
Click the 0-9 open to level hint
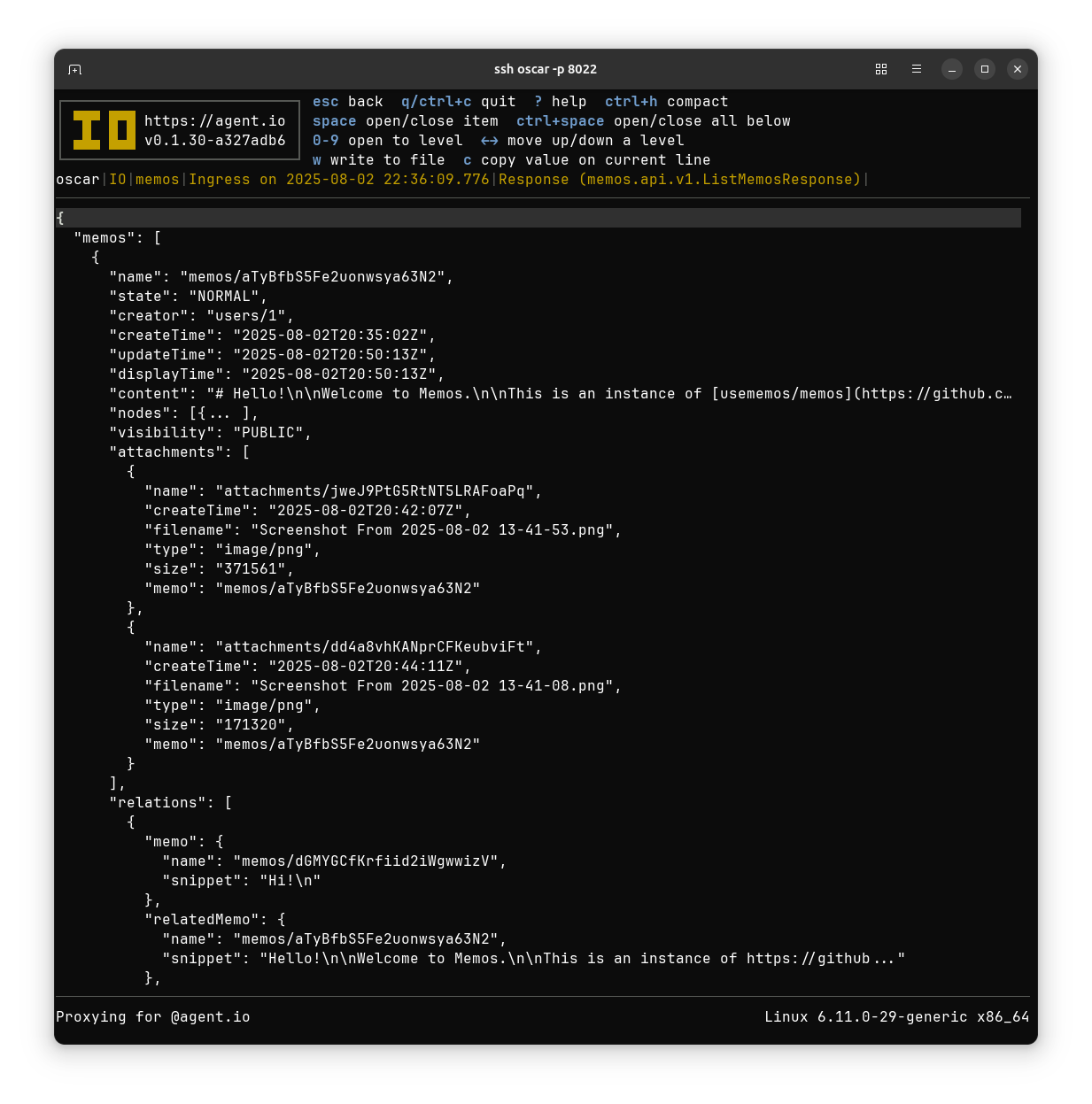click(x=388, y=141)
